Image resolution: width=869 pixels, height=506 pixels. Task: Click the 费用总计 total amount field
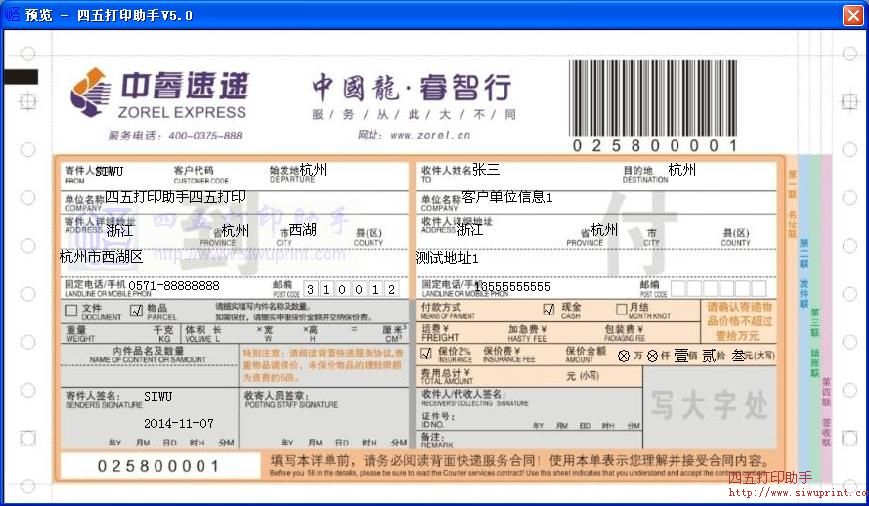click(529, 376)
